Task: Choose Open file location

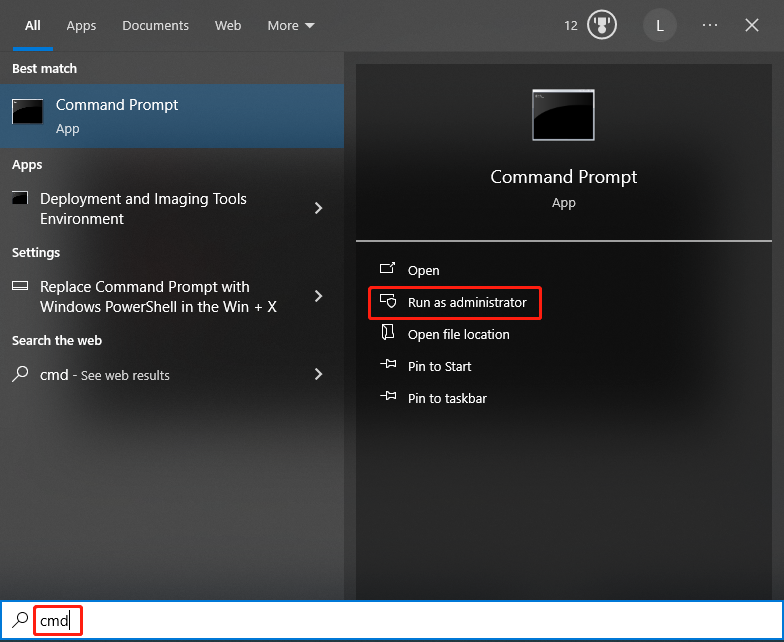Action: pyautogui.click(x=458, y=334)
